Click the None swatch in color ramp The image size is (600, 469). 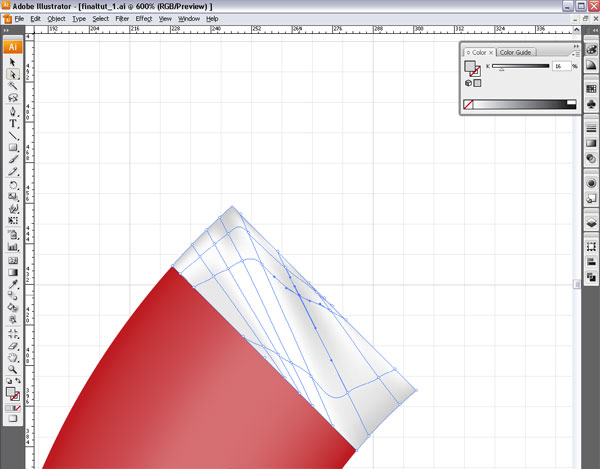pos(468,104)
